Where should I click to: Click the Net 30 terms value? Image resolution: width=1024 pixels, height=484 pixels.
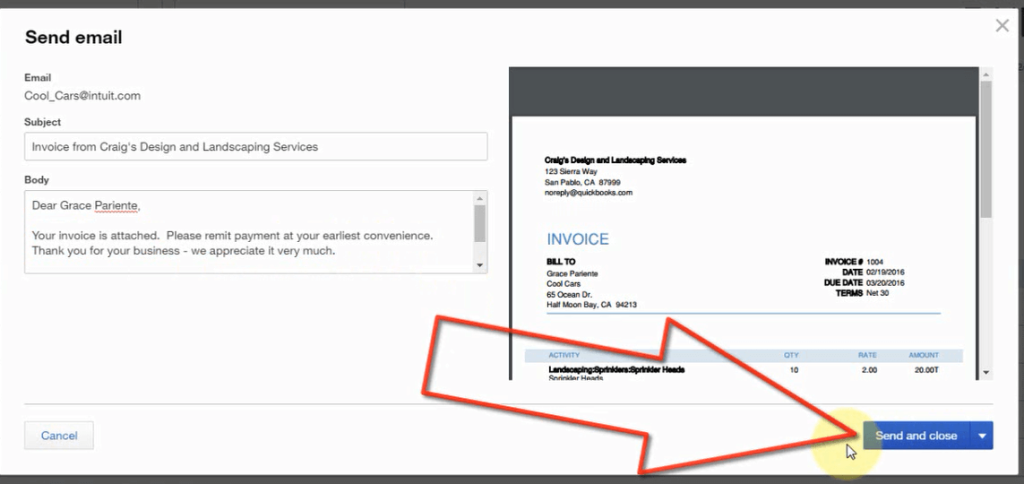tap(878, 293)
